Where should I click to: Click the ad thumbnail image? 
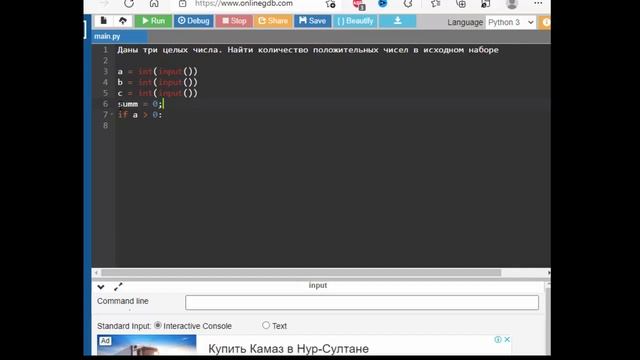147,345
